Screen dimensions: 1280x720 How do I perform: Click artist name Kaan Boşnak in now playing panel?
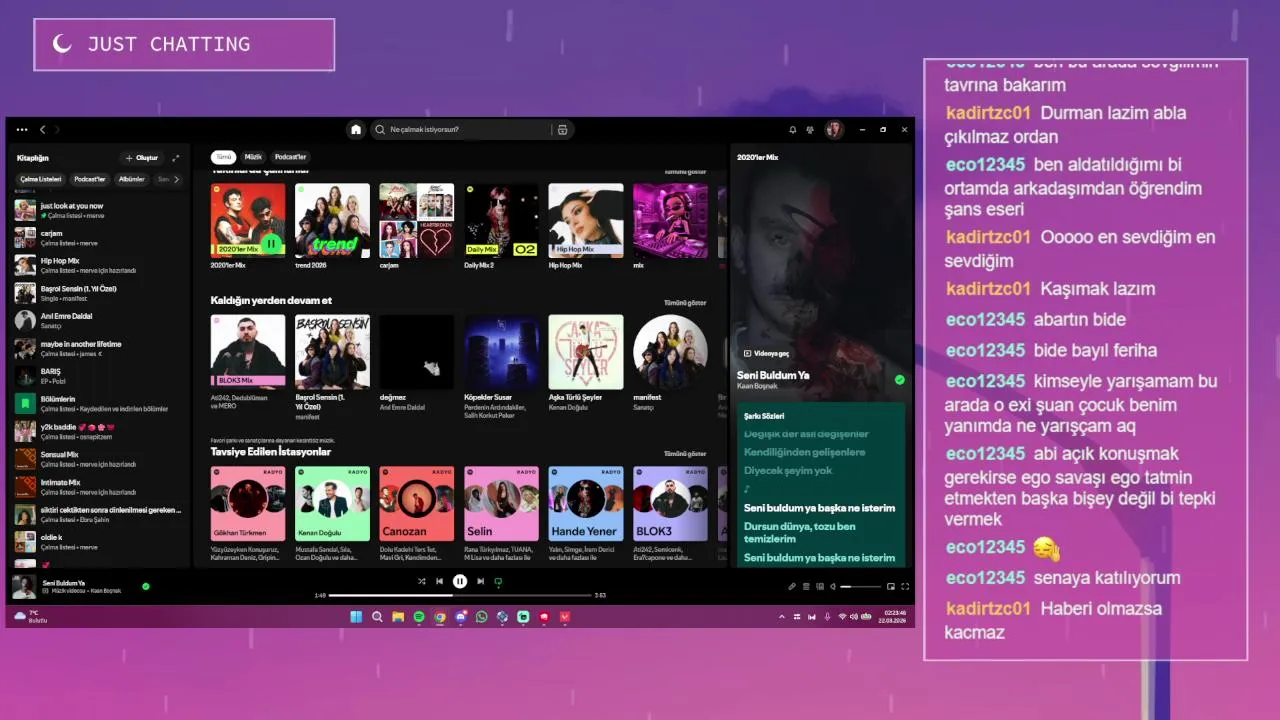[759, 386]
